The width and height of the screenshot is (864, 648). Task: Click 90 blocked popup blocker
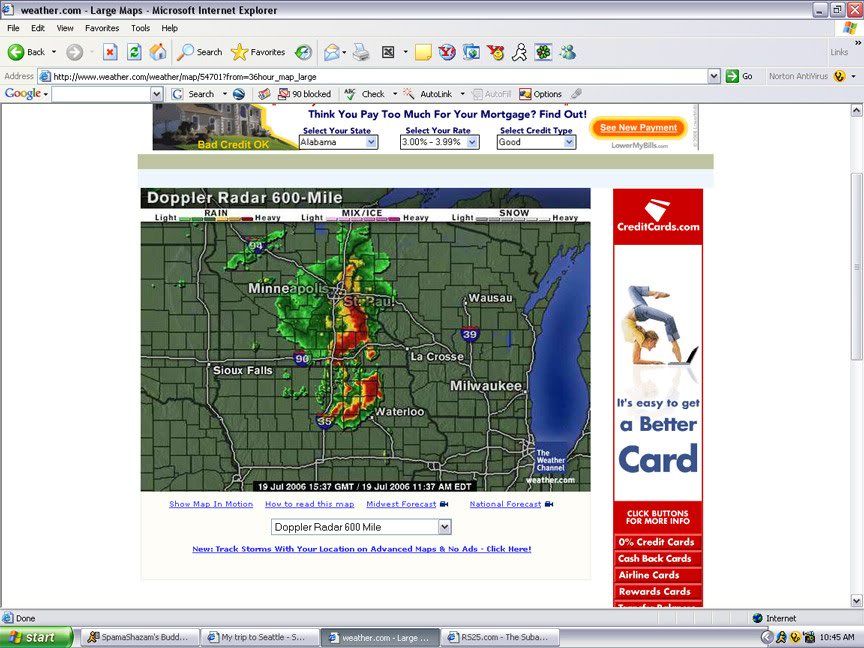pos(305,94)
